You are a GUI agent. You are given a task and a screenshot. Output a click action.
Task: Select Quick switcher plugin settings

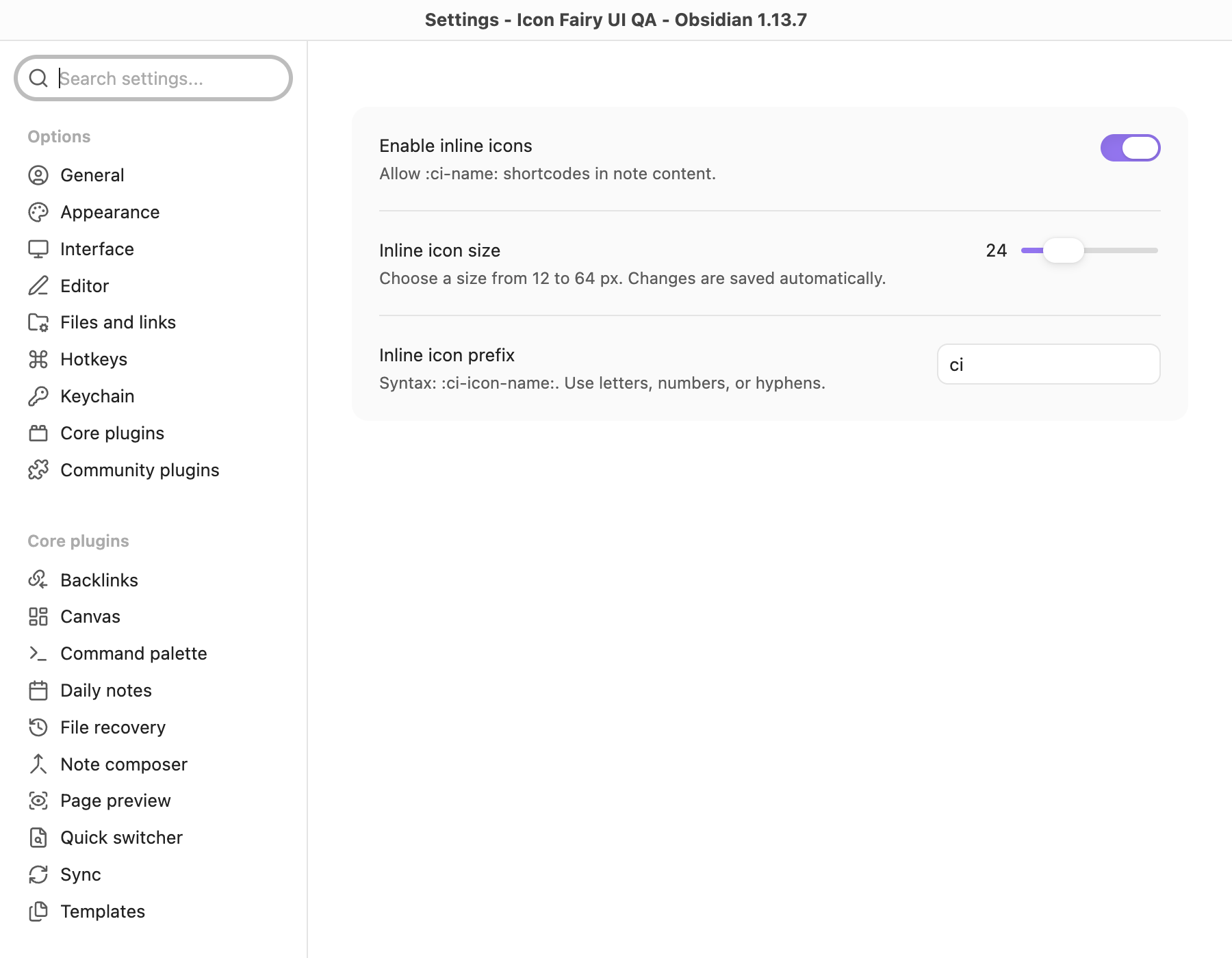[x=153, y=838]
